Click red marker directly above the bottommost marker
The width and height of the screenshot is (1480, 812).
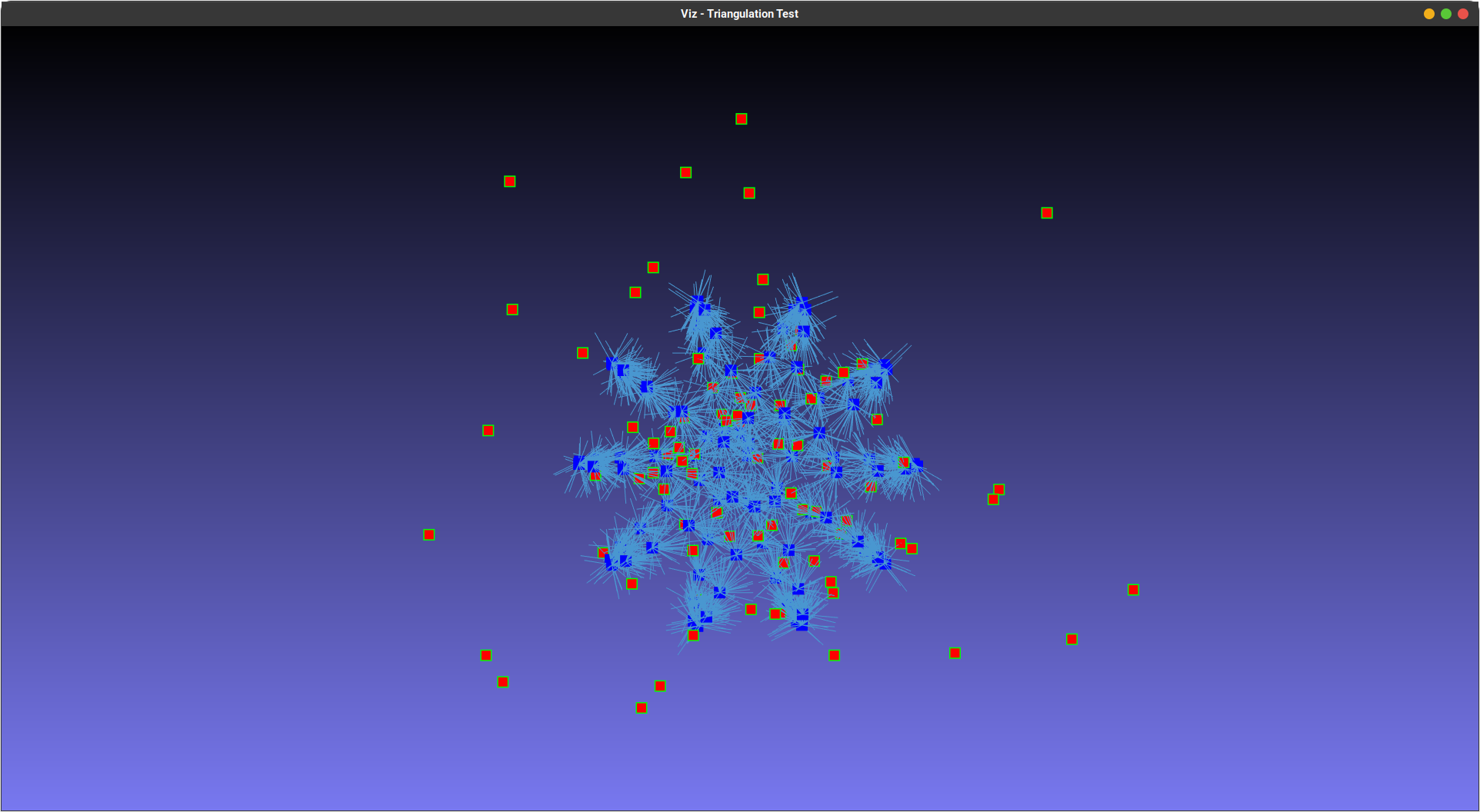click(660, 686)
